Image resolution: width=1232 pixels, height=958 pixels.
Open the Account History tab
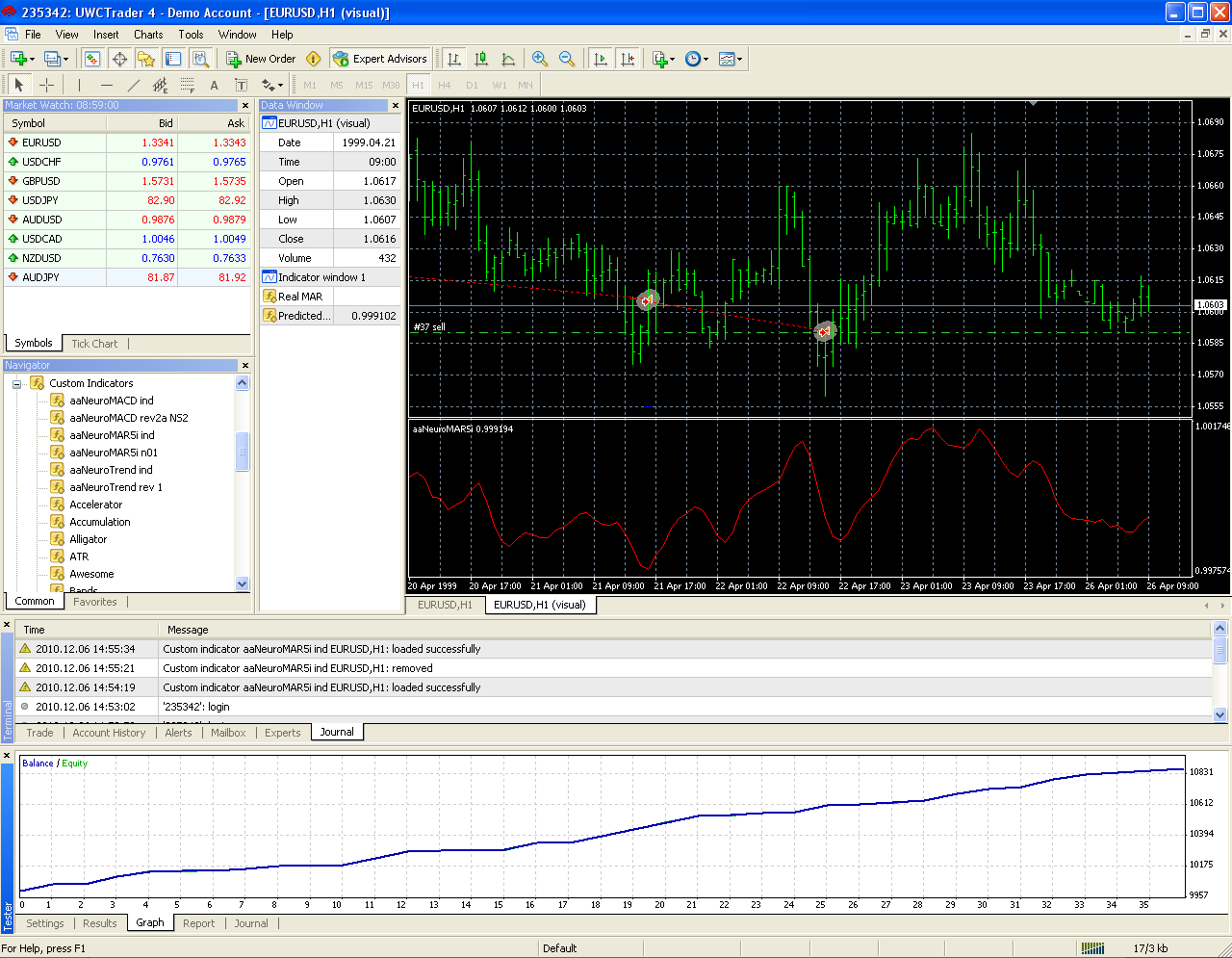coord(109,733)
